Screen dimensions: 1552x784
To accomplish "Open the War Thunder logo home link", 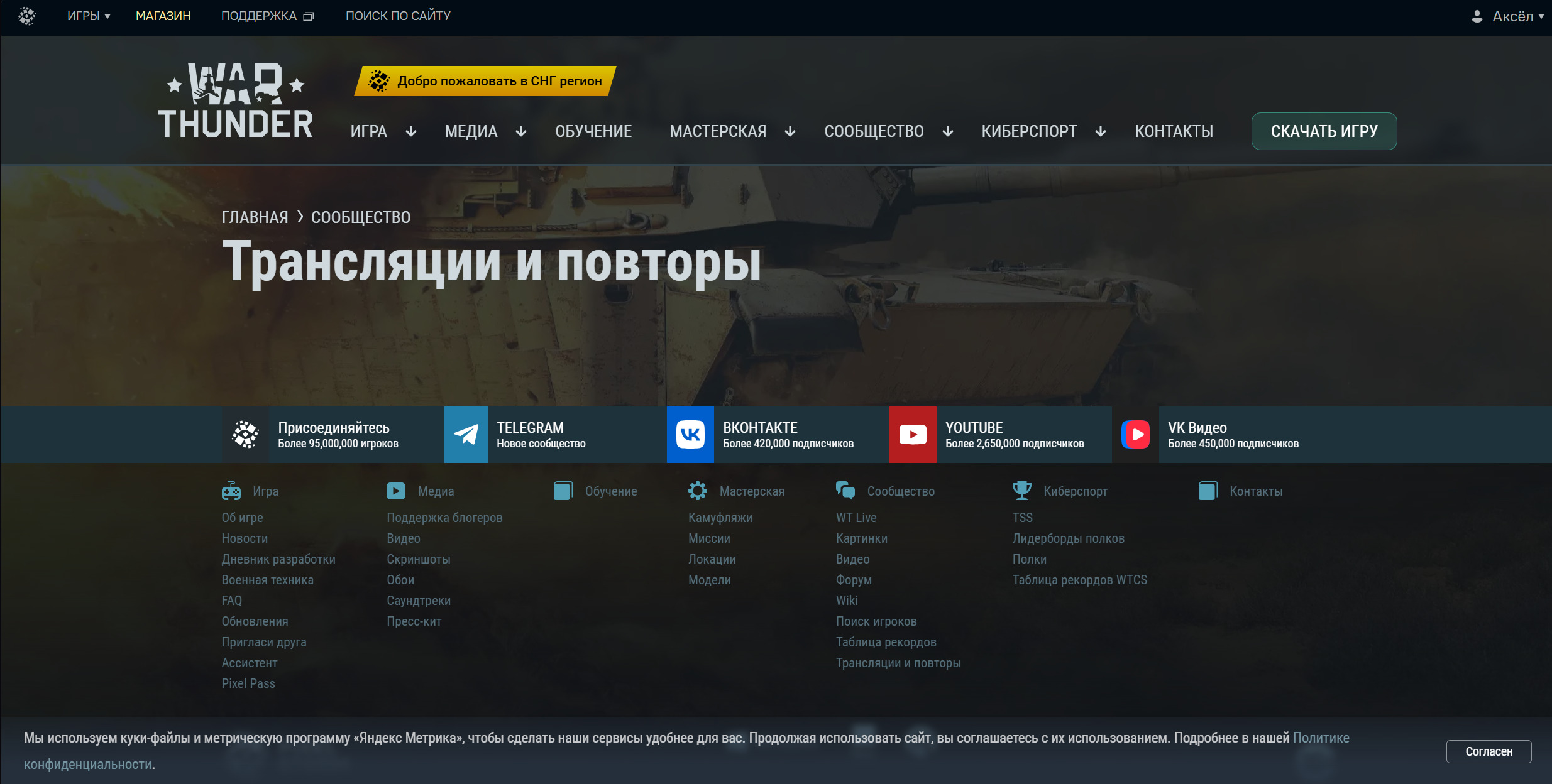I will (x=236, y=101).
